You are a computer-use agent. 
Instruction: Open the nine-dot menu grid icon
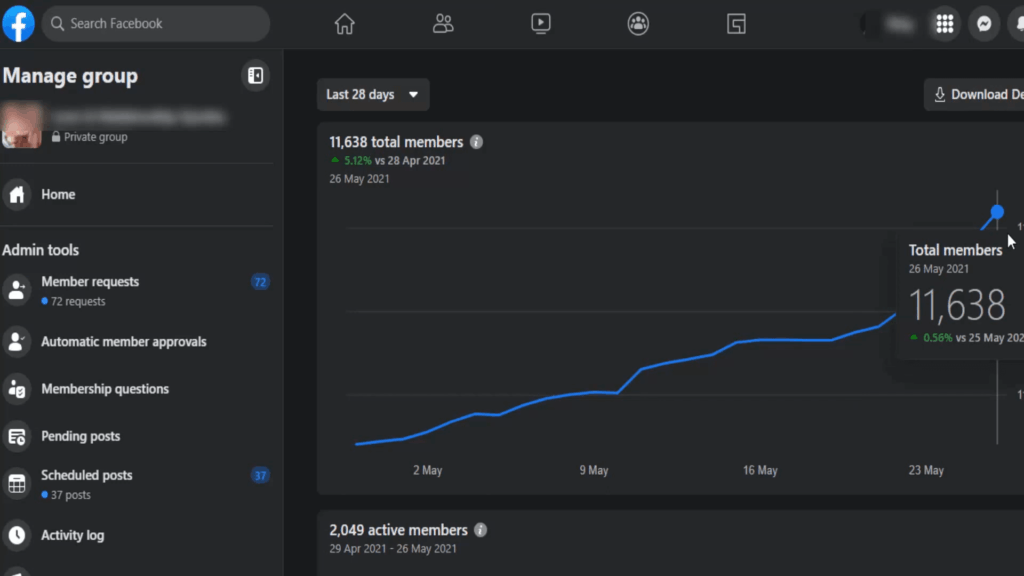944,24
